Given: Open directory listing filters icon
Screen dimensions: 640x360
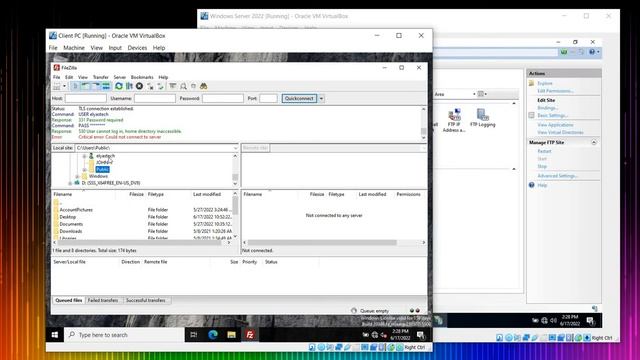Looking at the screenshot, I should 173,86.
